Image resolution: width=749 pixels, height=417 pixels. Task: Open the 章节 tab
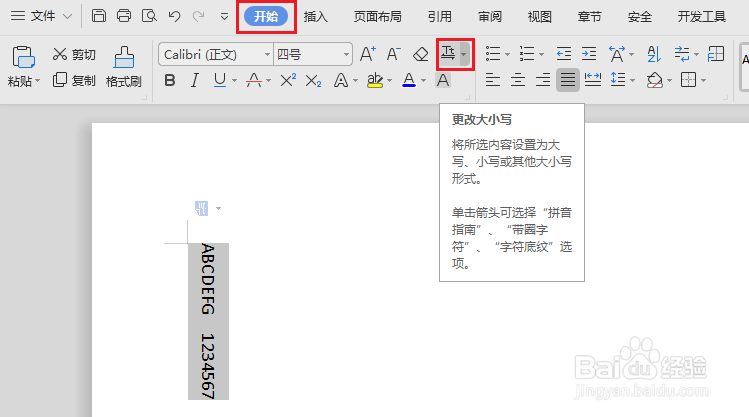tap(589, 17)
